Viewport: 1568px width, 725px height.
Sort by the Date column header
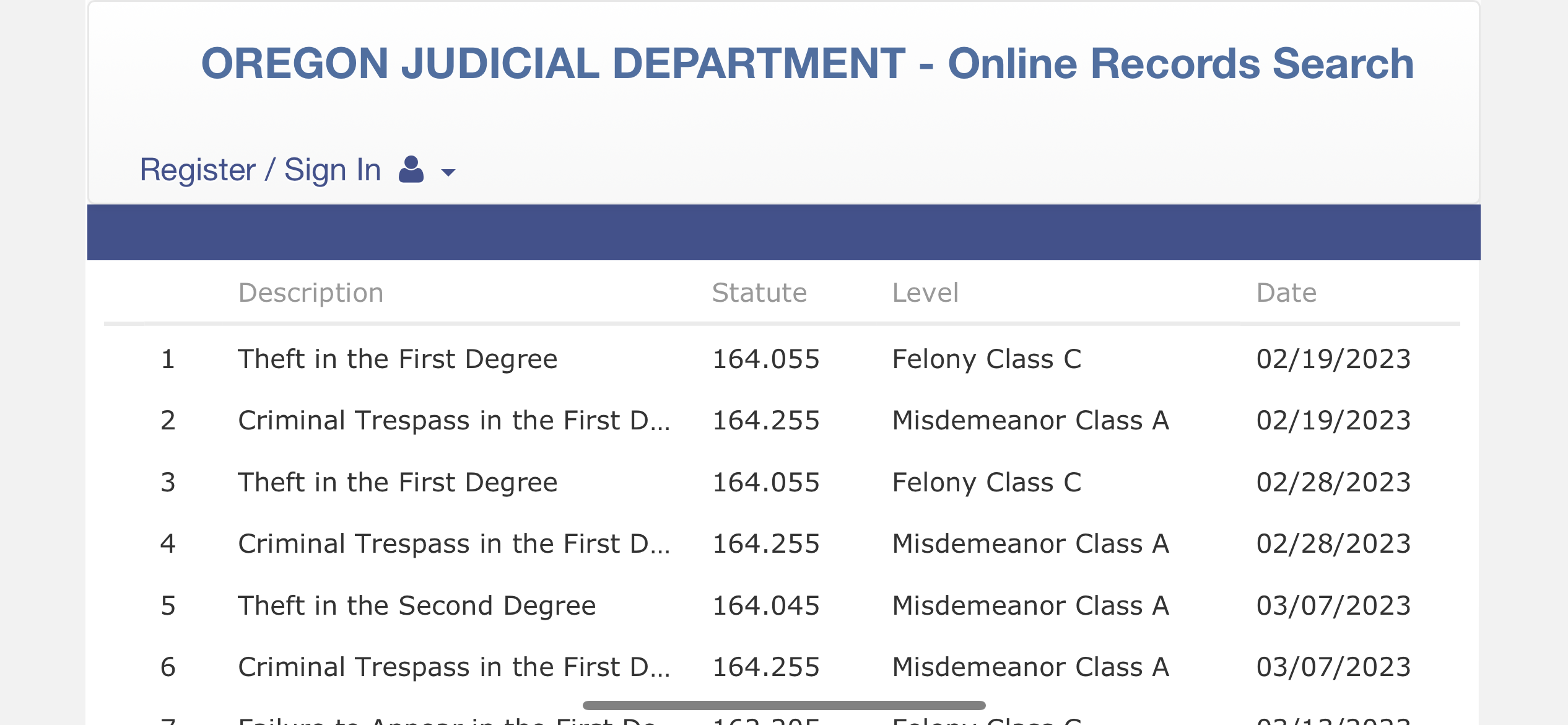click(1286, 292)
